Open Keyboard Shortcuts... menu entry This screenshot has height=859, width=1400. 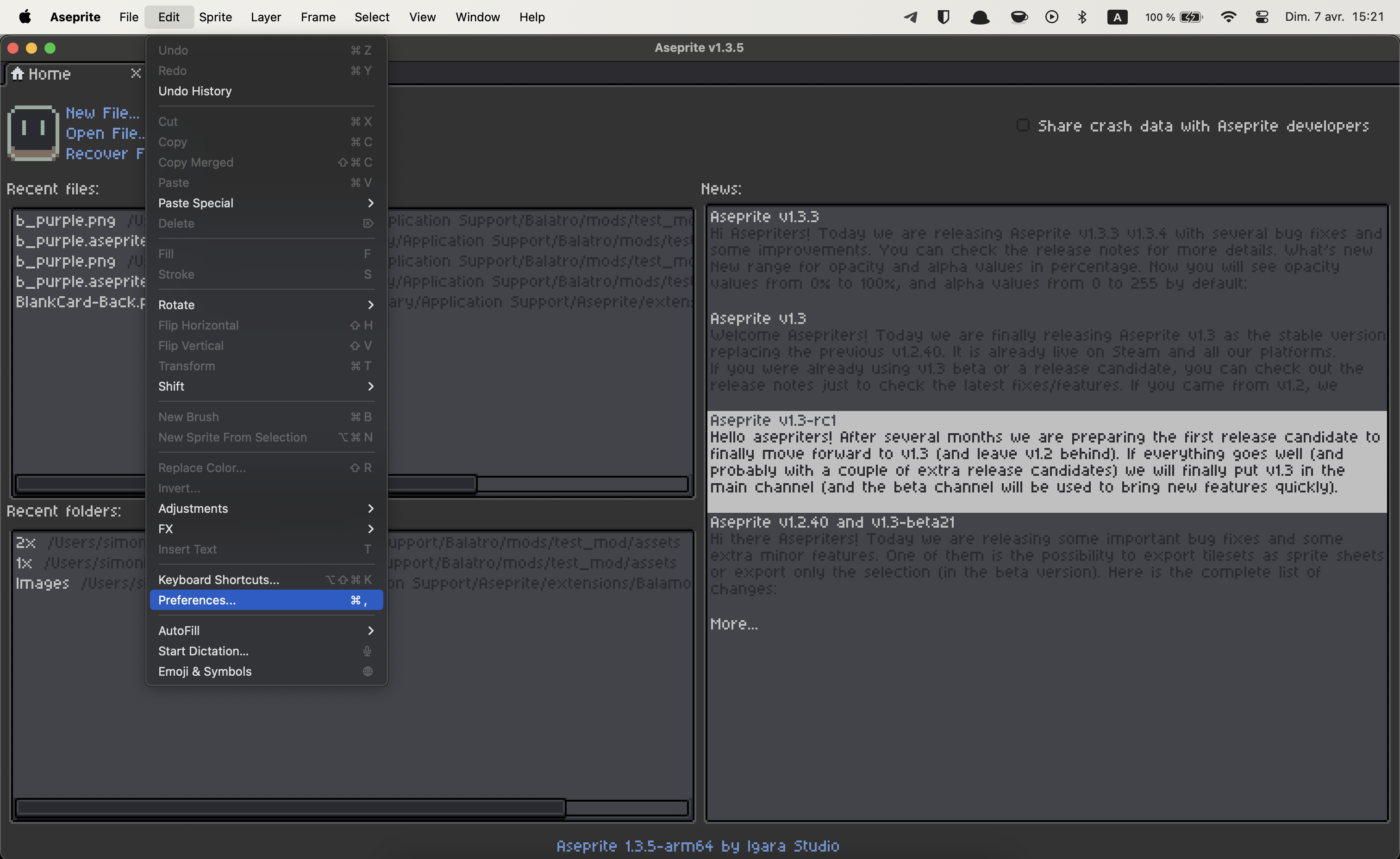[x=266, y=579]
